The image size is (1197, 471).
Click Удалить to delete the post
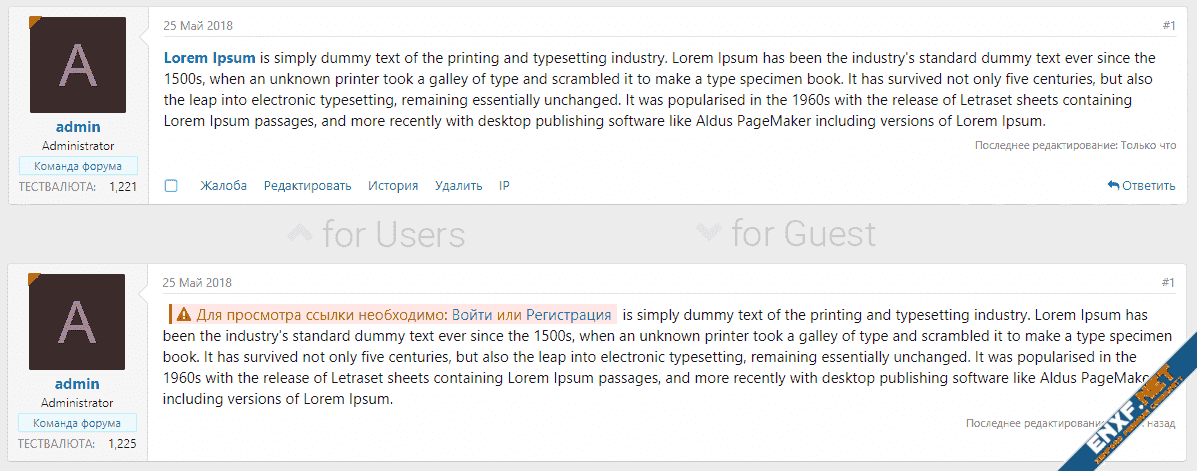[x=459, y=186]
